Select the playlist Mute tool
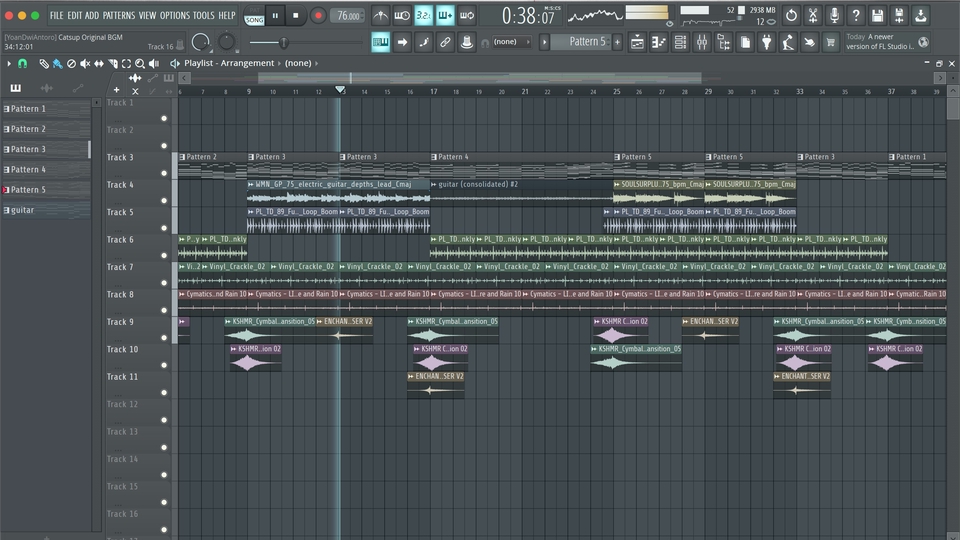Screen dimensions: 960x540 coord(85,63)
